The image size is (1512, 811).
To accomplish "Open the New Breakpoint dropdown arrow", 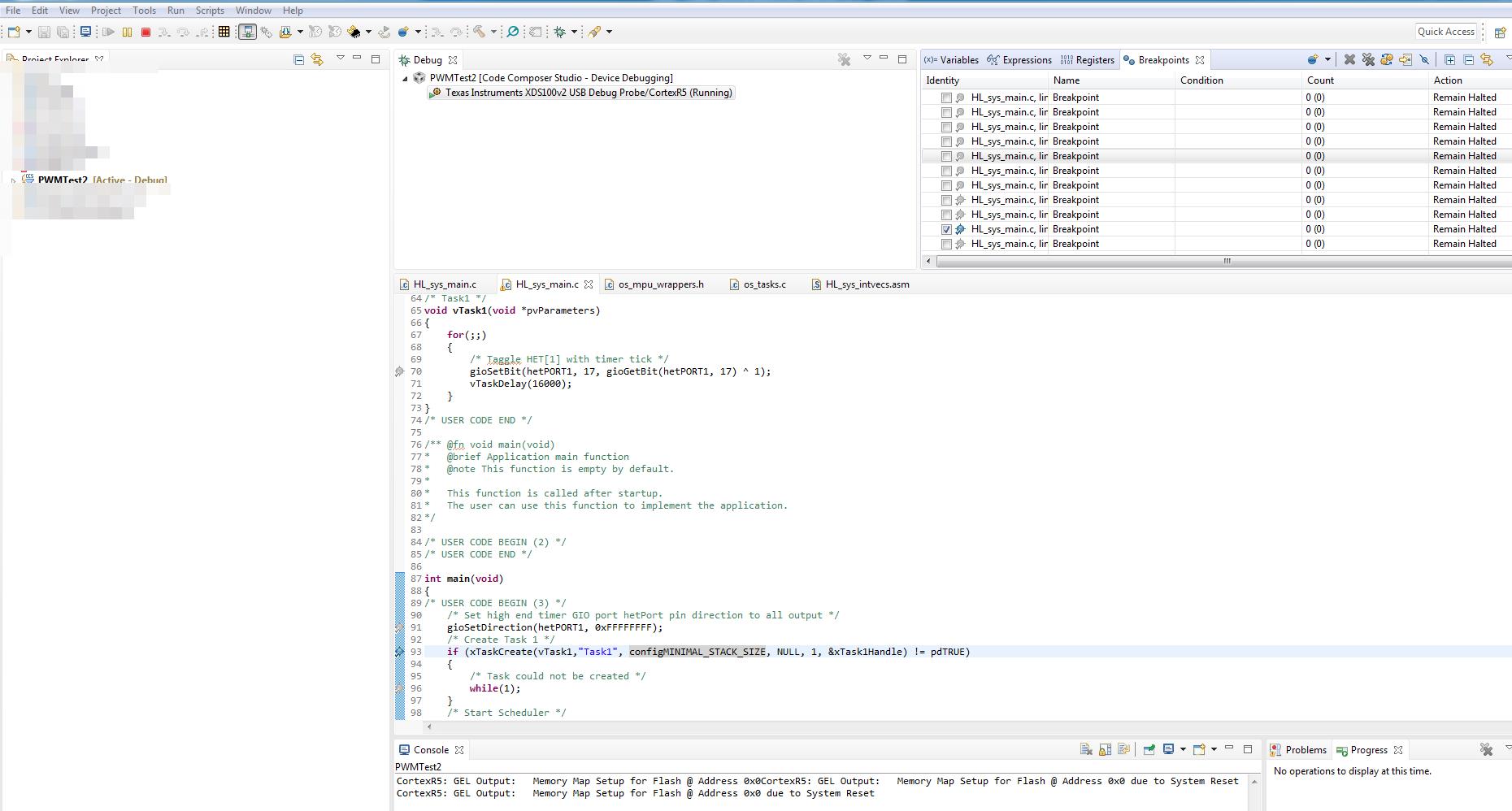I will tap(1327, 59).
